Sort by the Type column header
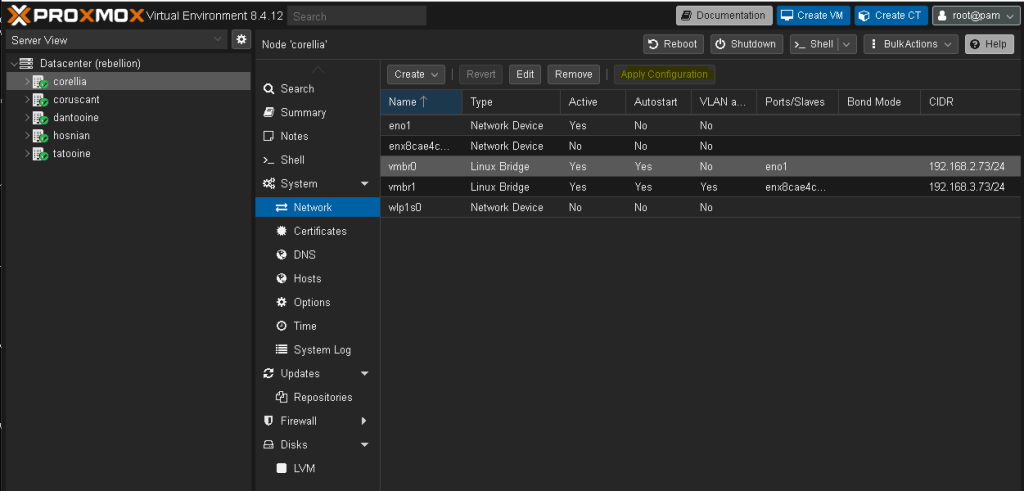This screenshot has width=1024, height=491. 511,102
